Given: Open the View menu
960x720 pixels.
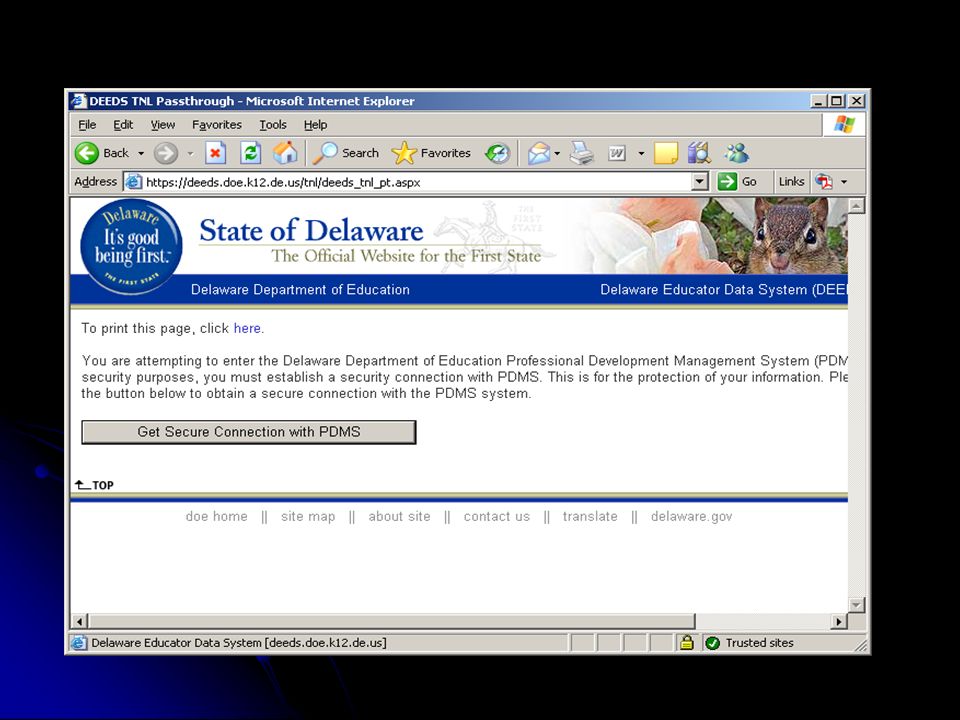Looking at the screenshot, I should click(163, 125).
